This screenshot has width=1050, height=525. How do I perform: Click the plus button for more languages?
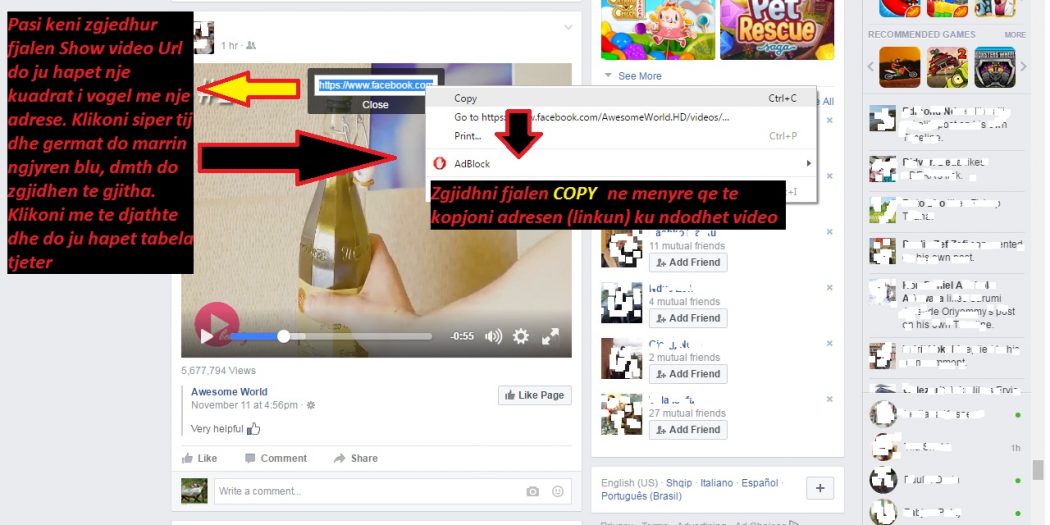820,488
